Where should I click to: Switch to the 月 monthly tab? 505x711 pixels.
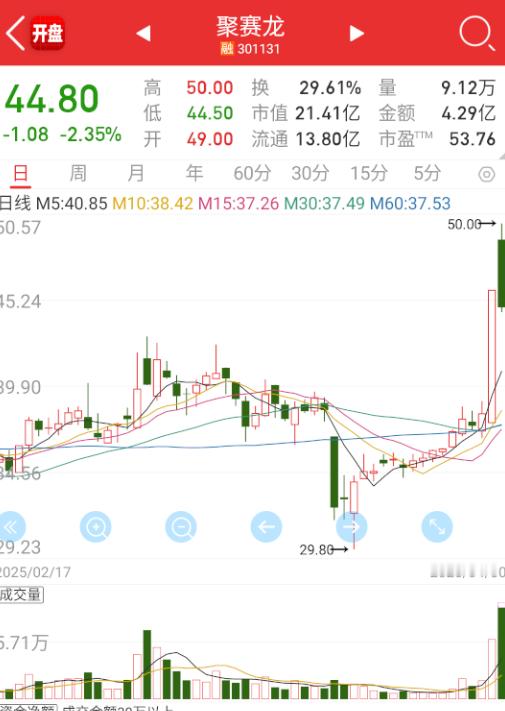pos(136,173)
